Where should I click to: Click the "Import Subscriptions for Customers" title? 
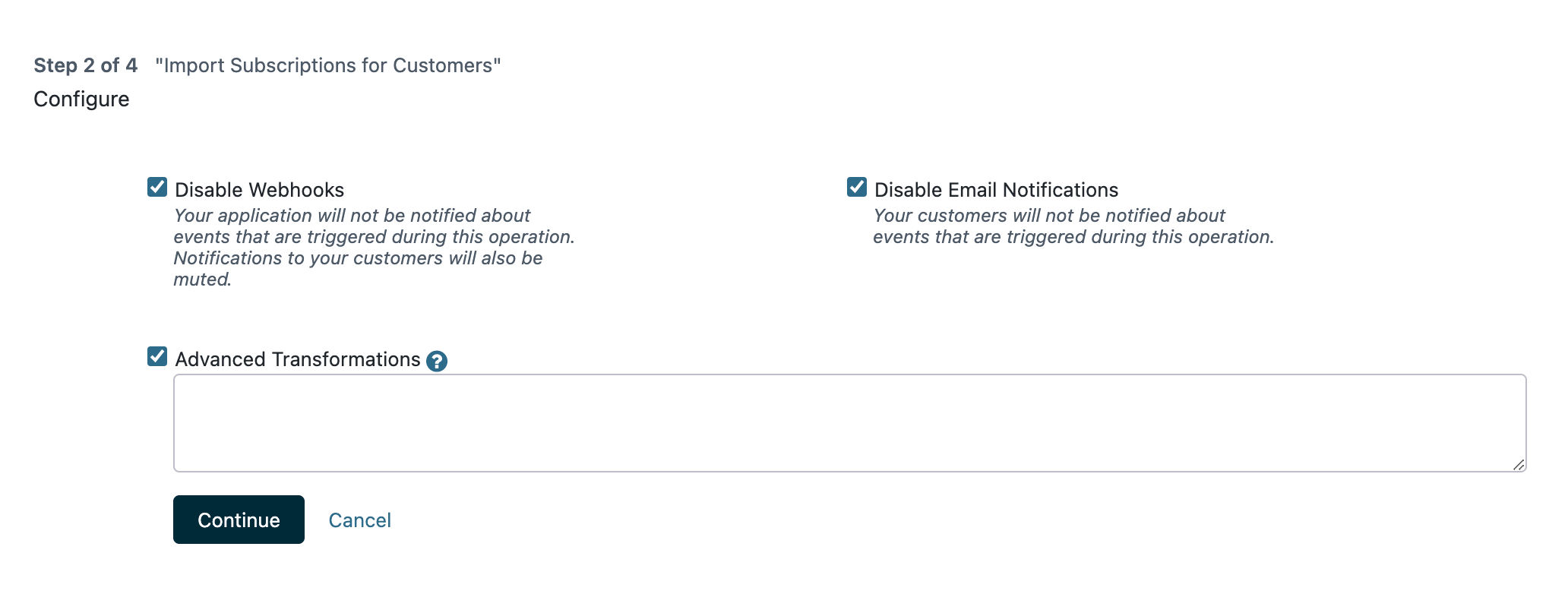pyautogui.click(x=327, y=65)
